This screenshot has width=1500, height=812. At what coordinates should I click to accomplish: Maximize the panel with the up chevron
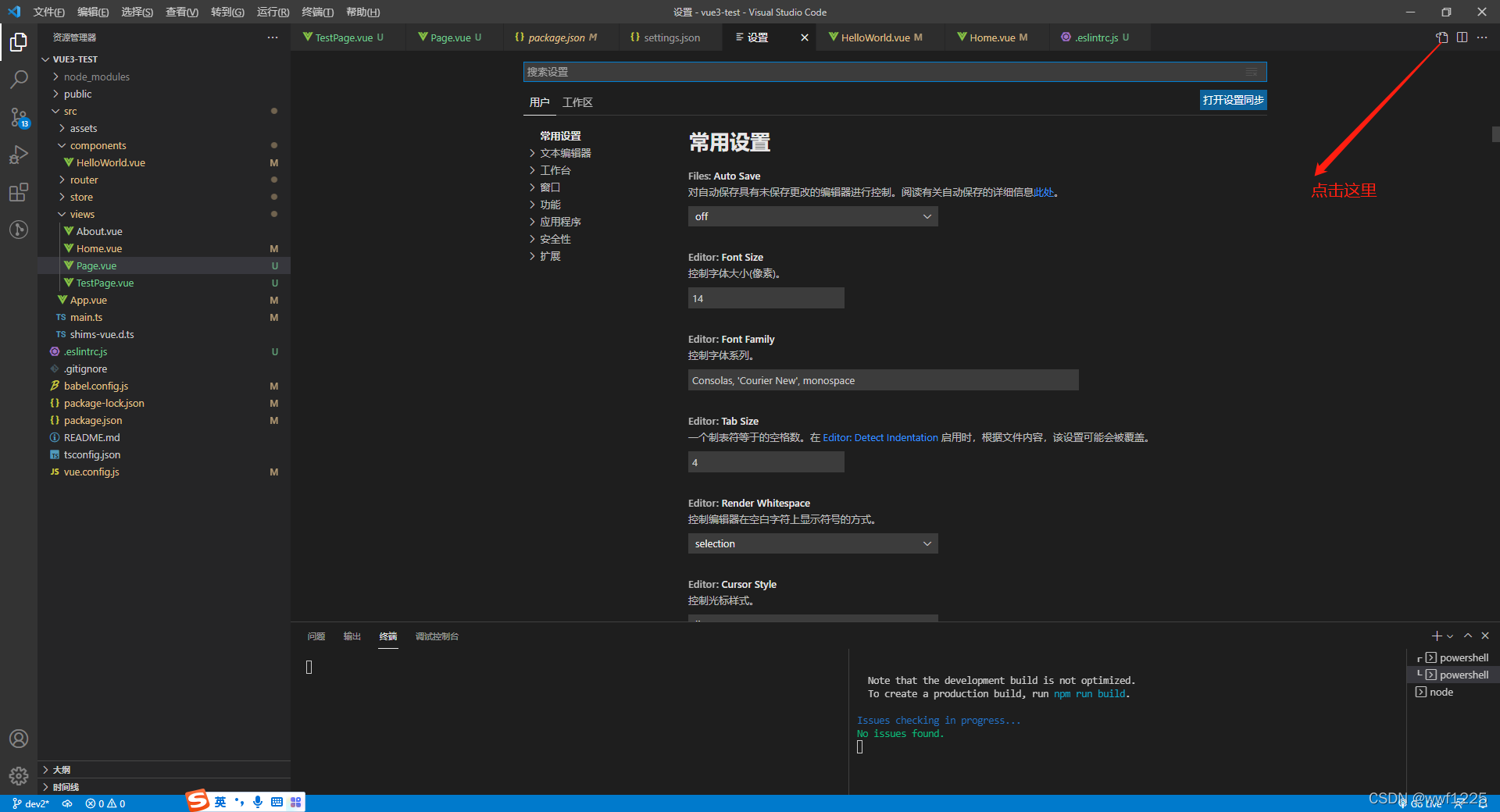pos(1468,636)
